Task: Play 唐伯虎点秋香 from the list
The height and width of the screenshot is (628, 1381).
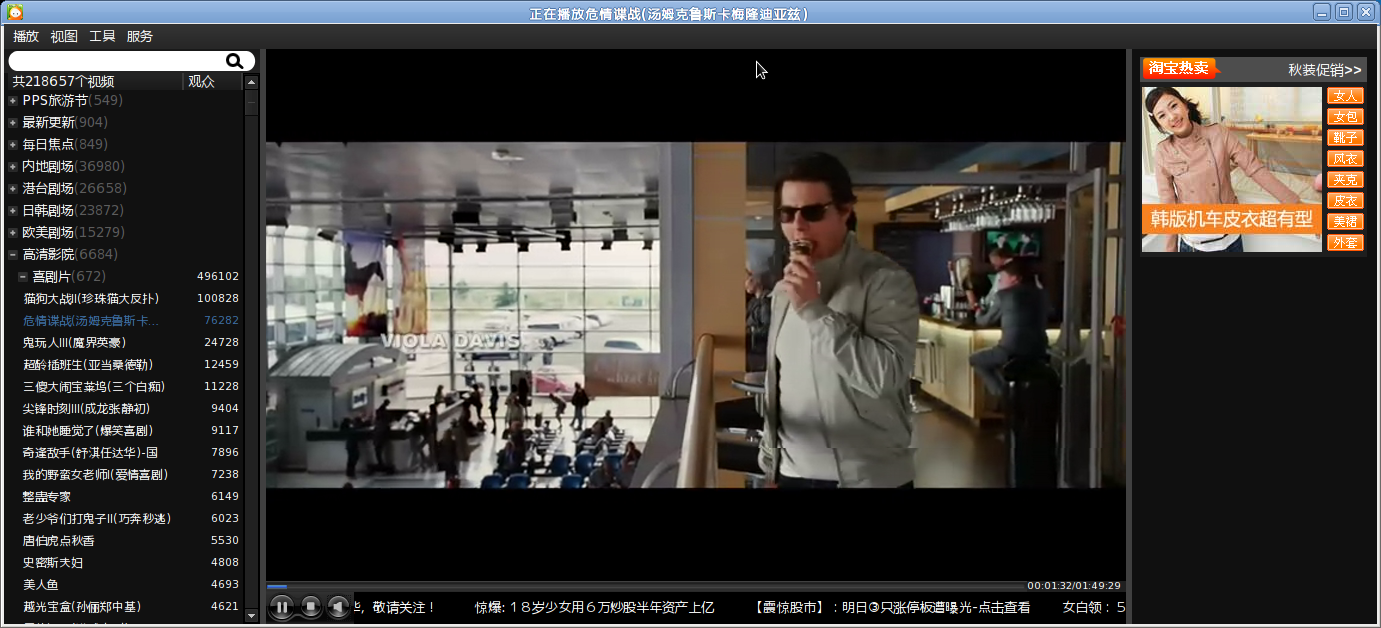Action: click(x=59, y=540)
